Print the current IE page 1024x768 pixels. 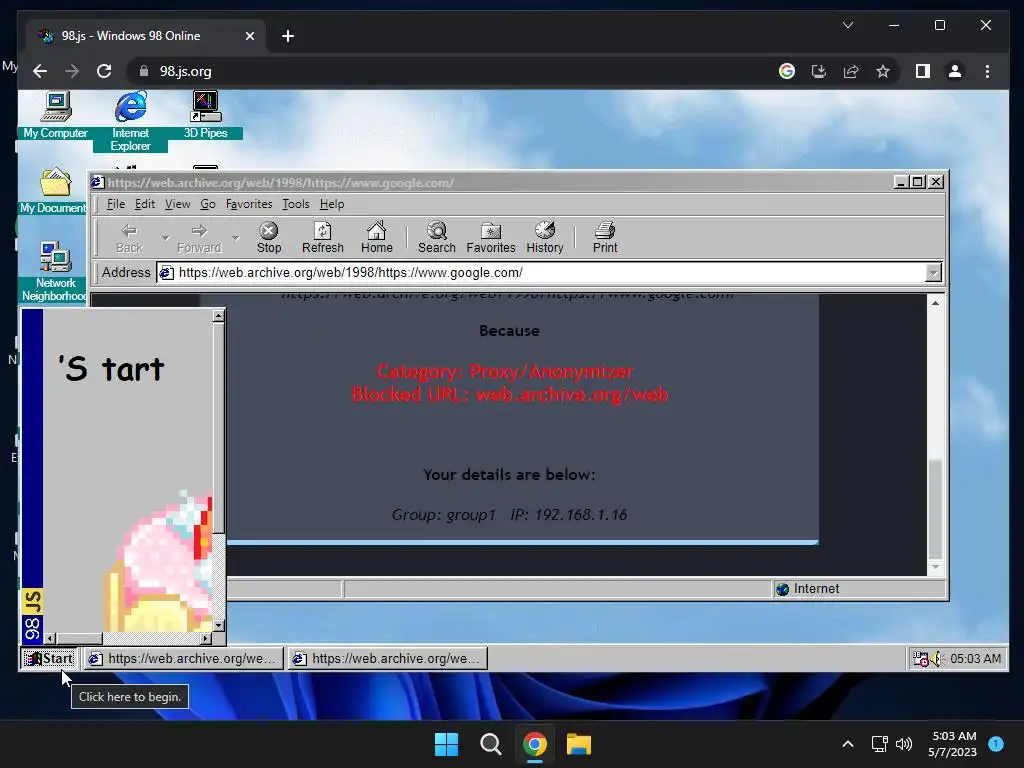point(605,238)
